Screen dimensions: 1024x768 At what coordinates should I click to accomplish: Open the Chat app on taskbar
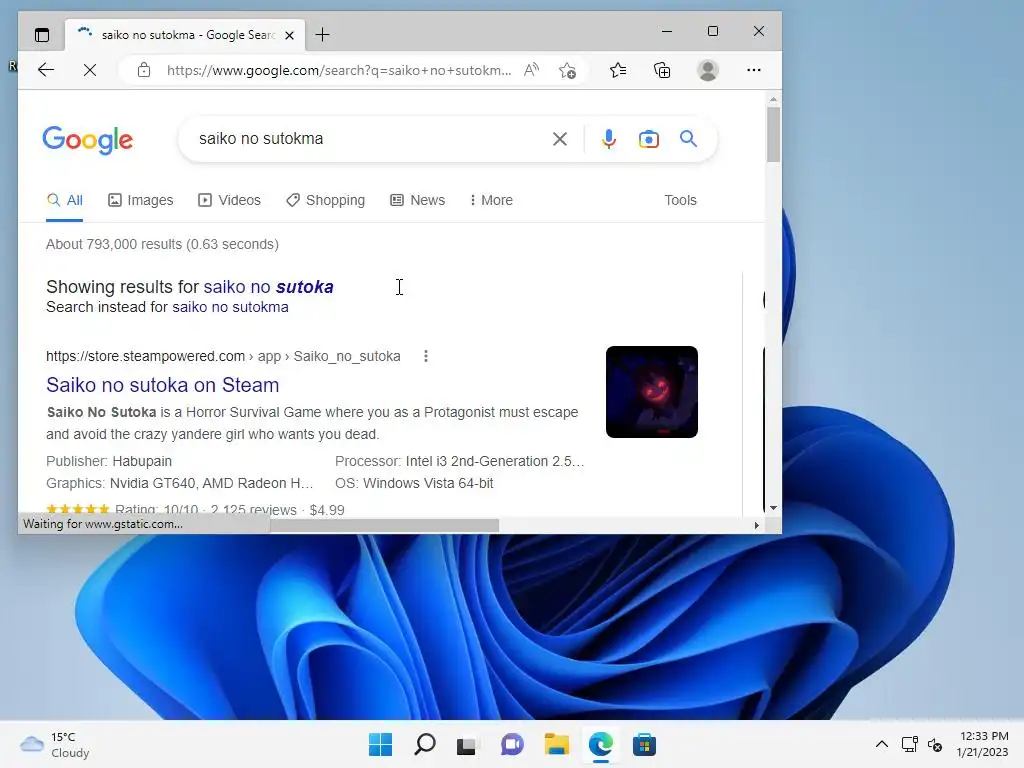pyautogui.click(x=512, y=744)
